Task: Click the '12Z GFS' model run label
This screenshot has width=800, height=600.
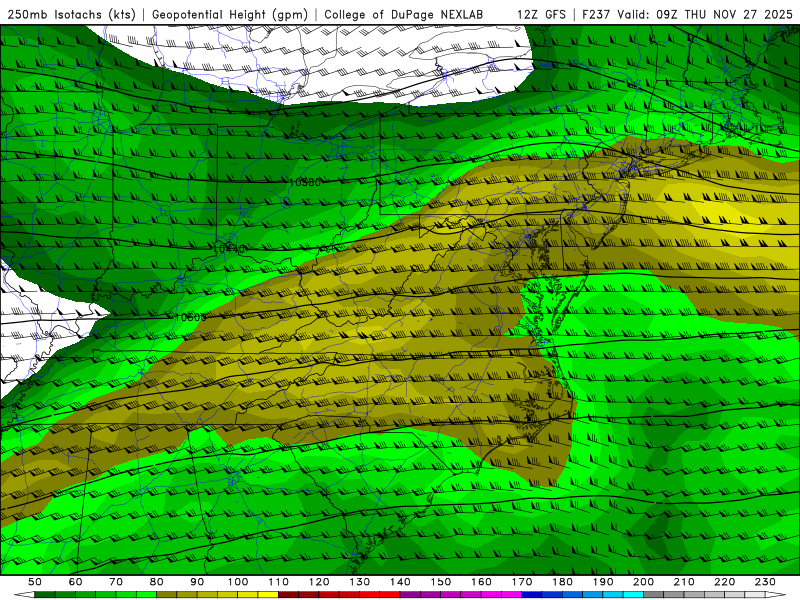Action: (x=541, y=14)
